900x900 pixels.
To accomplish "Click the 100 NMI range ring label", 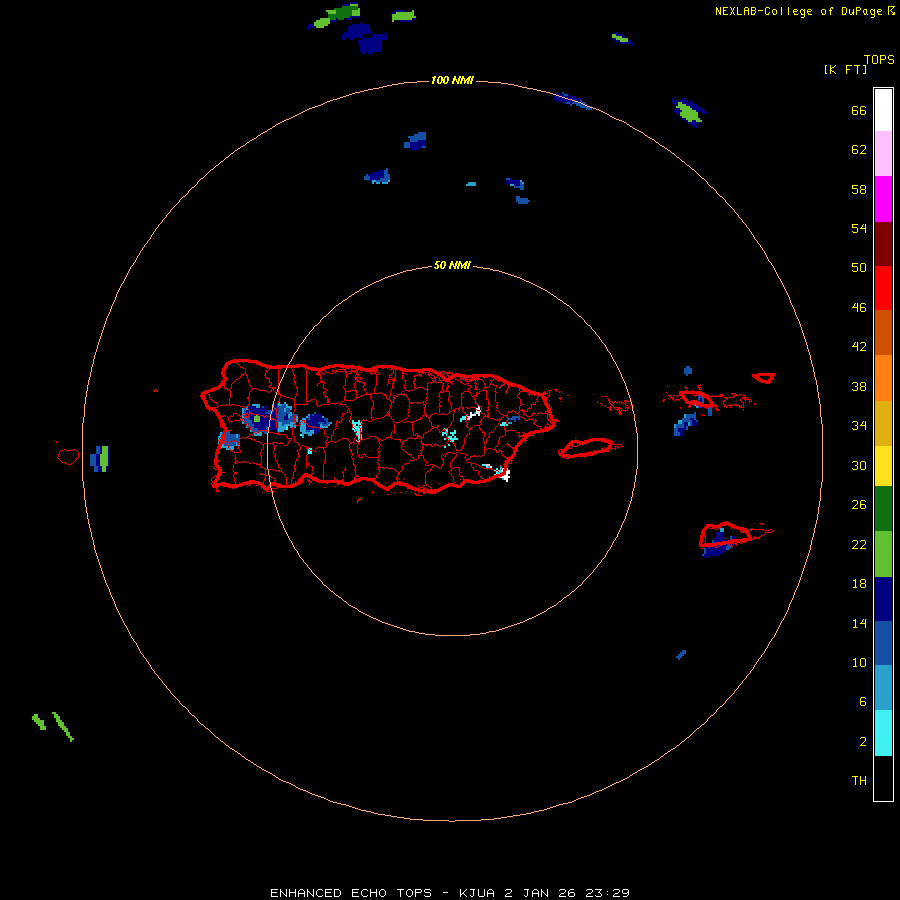I will [x=452, y=80].
